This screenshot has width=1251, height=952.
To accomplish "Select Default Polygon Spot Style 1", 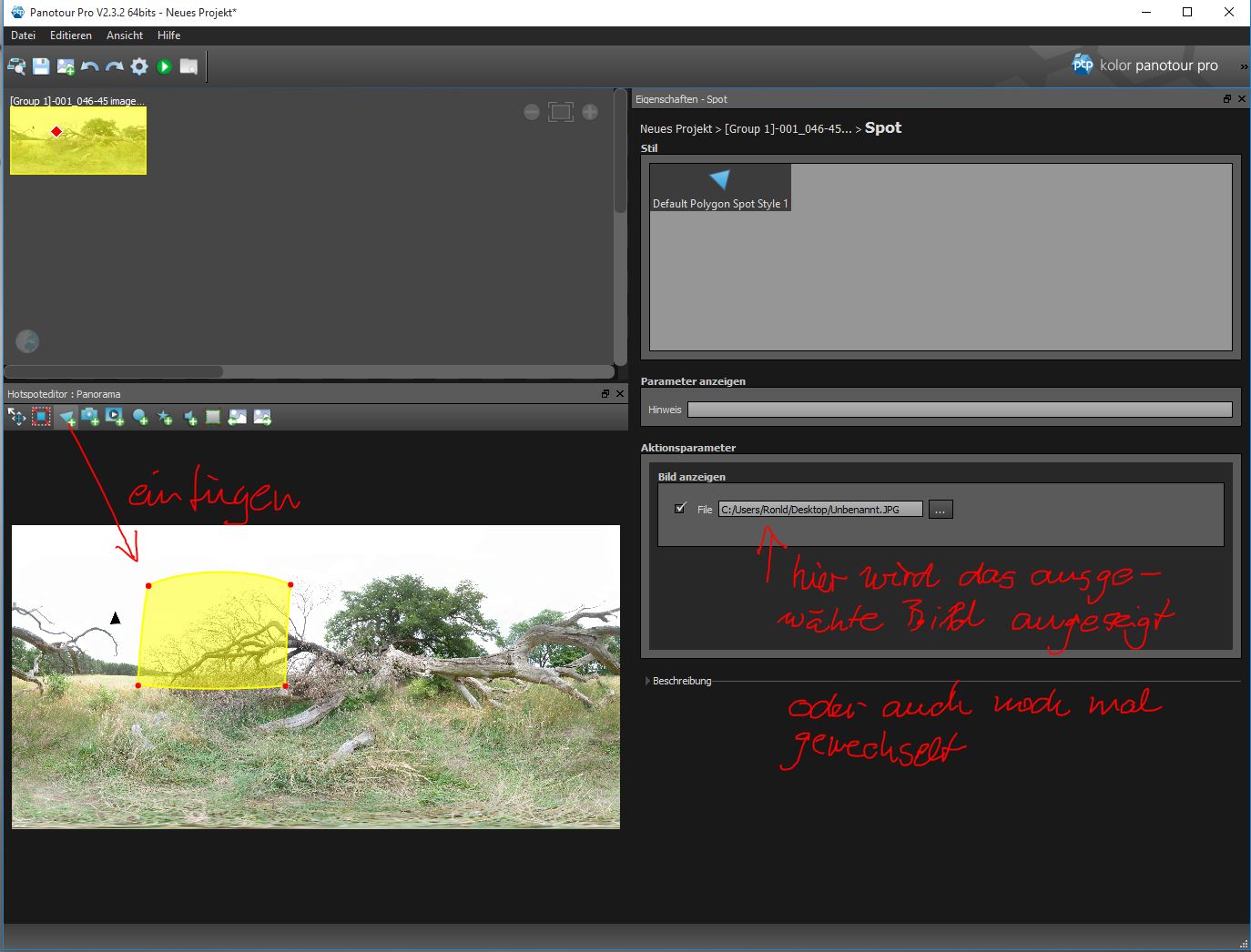I will click(720, 187).
